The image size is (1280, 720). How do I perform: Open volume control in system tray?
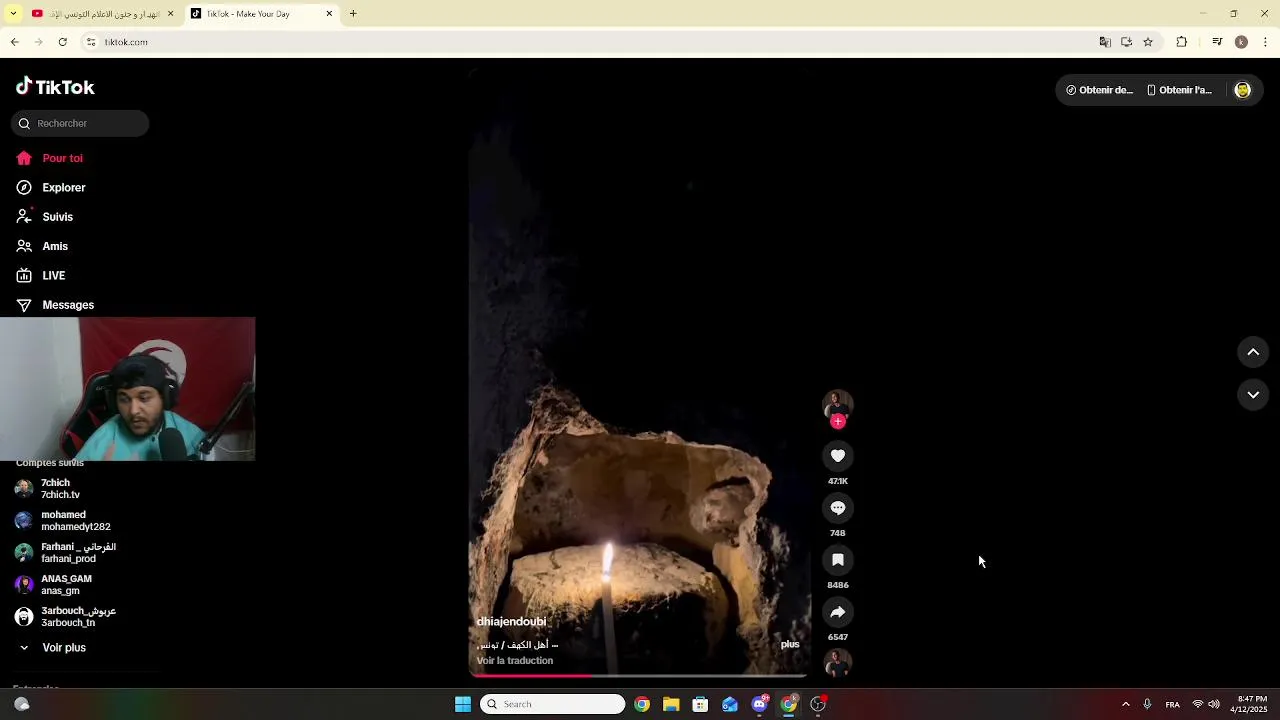click(1214, 704)
